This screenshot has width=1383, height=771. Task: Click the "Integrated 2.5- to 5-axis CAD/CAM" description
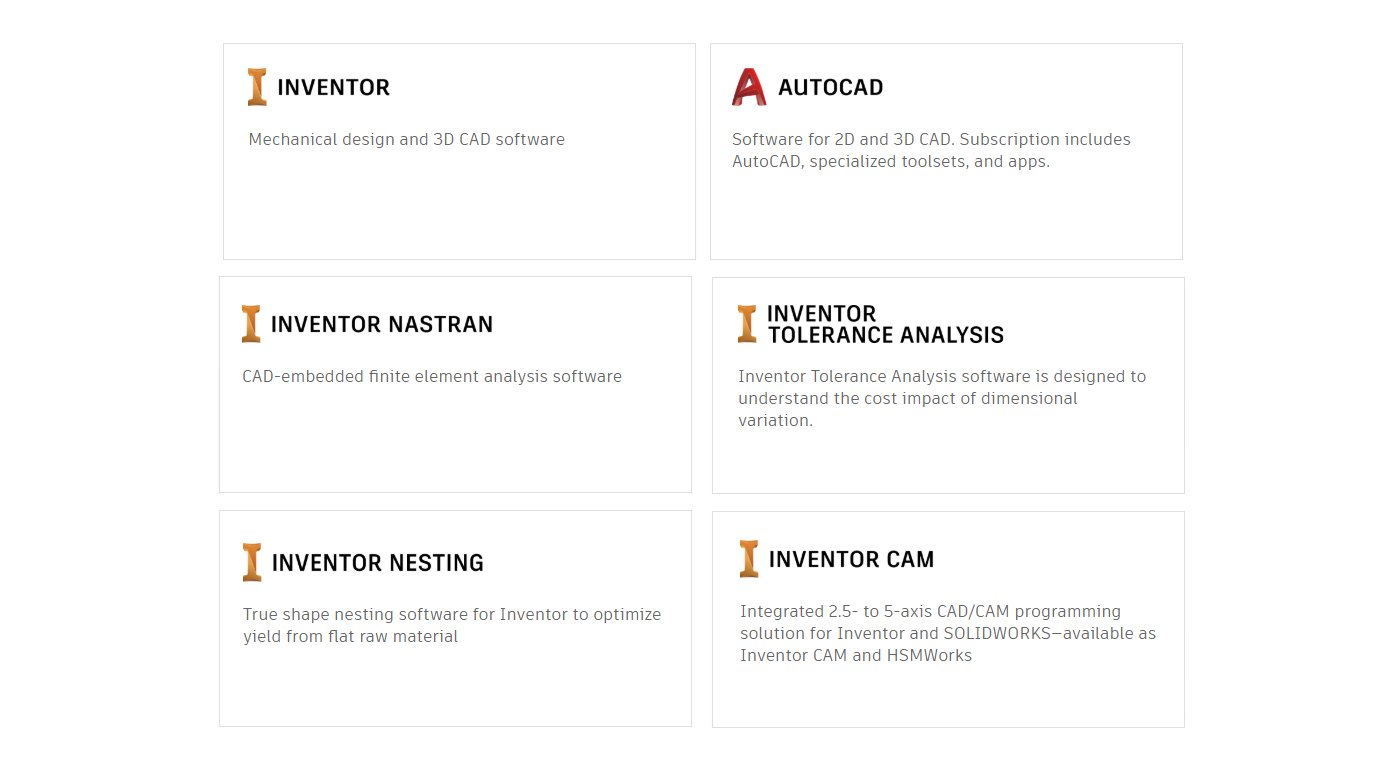pyautogui.click(x=947, y=633)
